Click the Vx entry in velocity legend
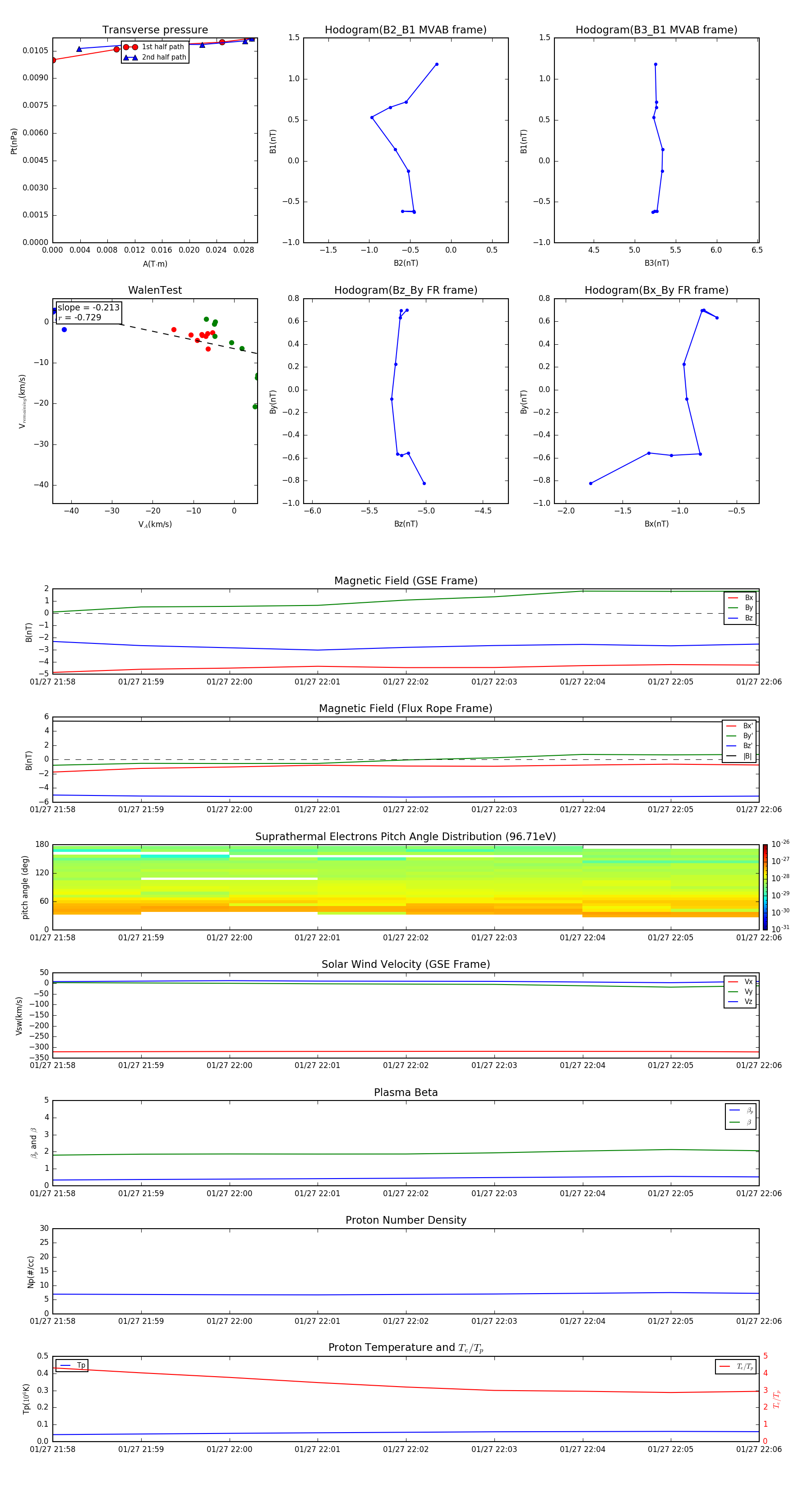 pos(740,981)
